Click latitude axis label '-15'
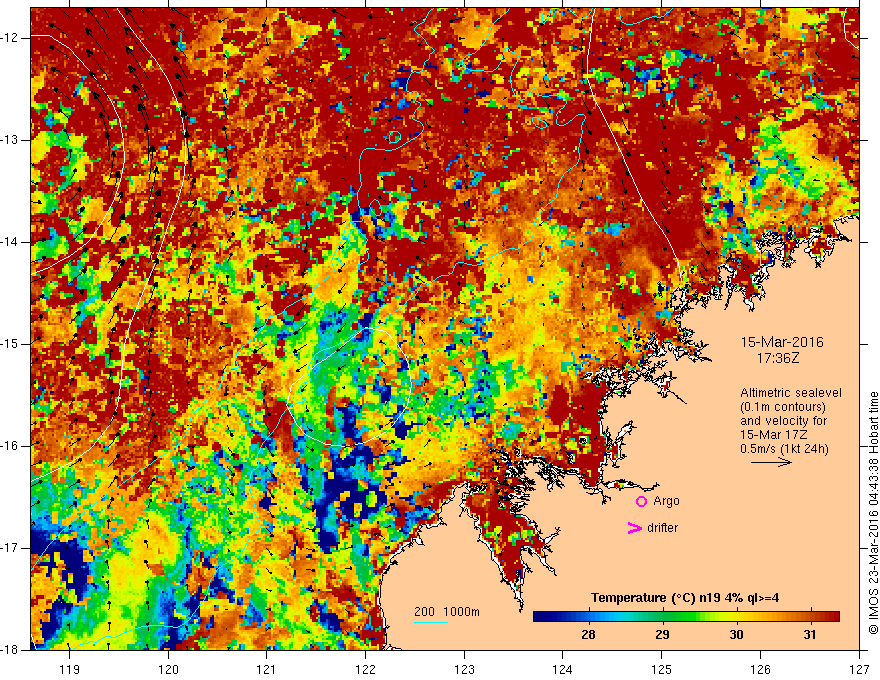880x680 pixels. [10, 344]
